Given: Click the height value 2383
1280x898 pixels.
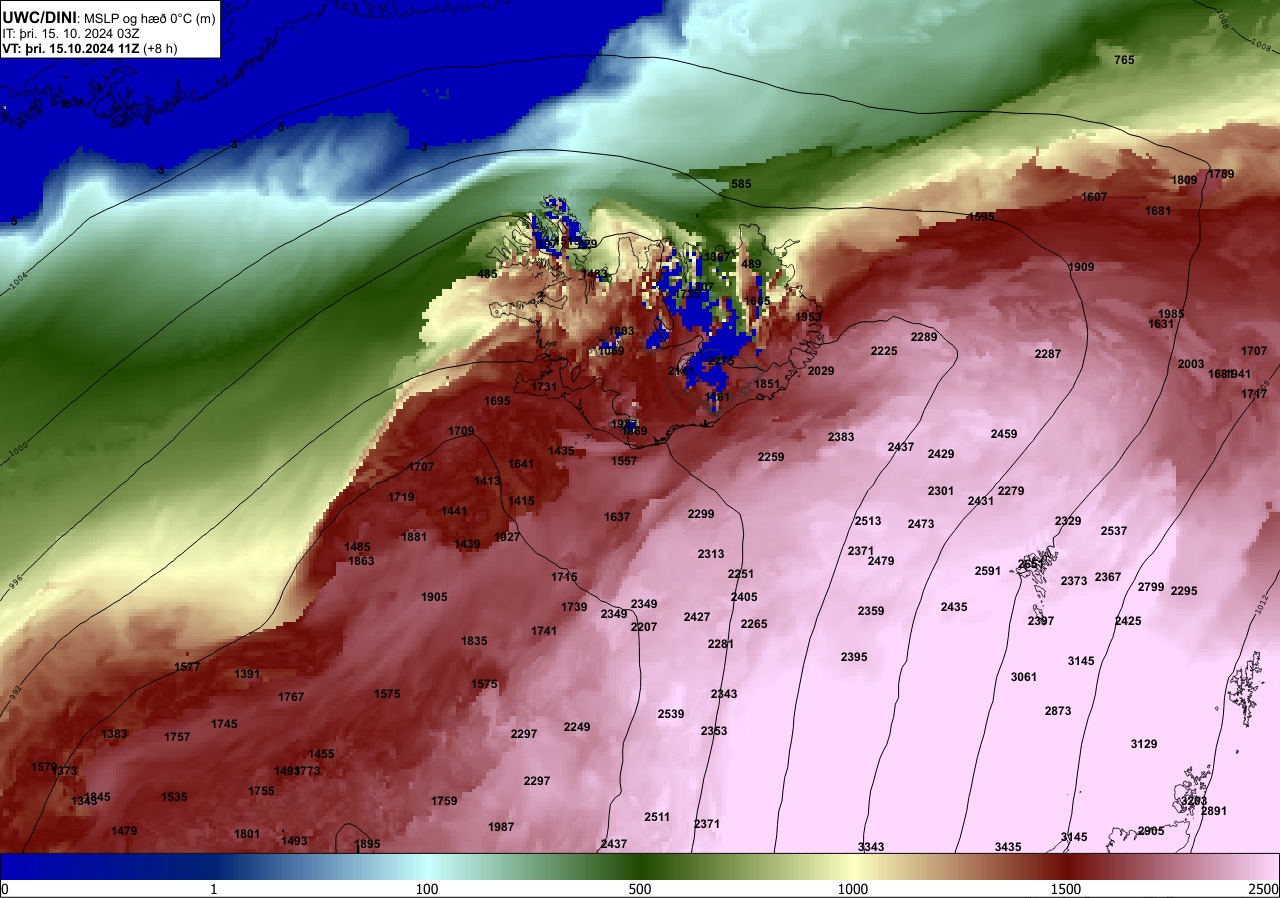Looking at the screenshot, I should point(841,437).
